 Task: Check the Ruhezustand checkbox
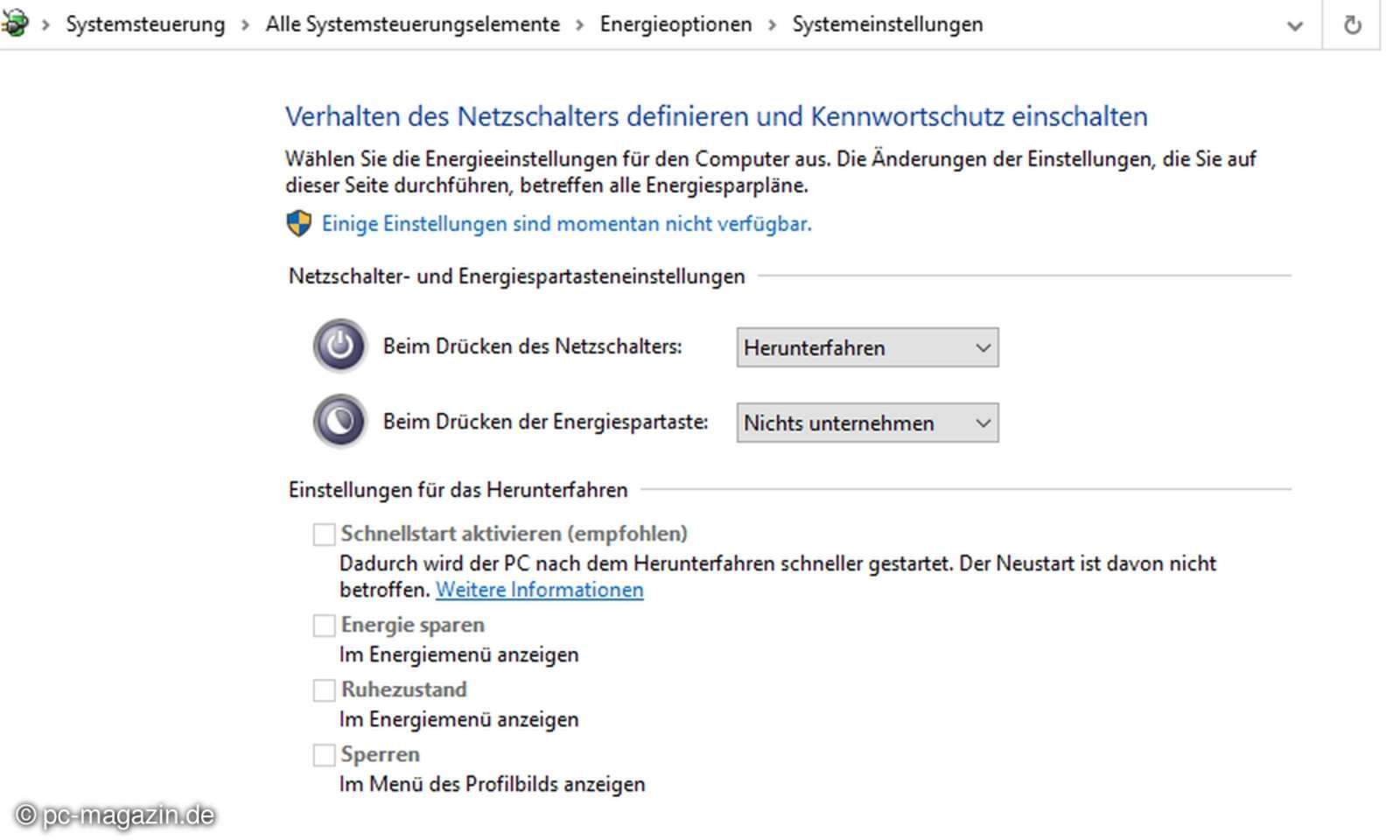[325, 689]
